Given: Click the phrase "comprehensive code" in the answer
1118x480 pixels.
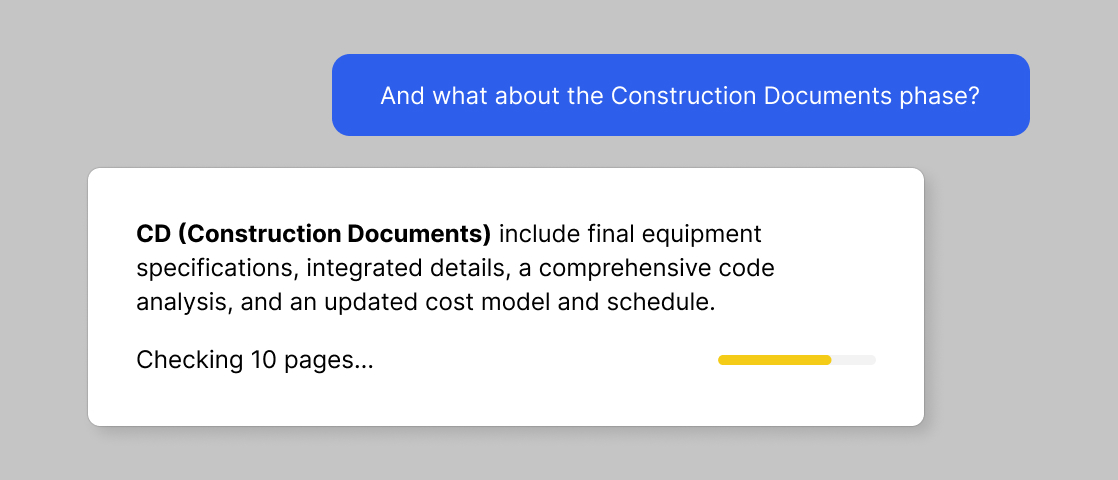Looking at the screenshot, I should click(x=657, y=268).
